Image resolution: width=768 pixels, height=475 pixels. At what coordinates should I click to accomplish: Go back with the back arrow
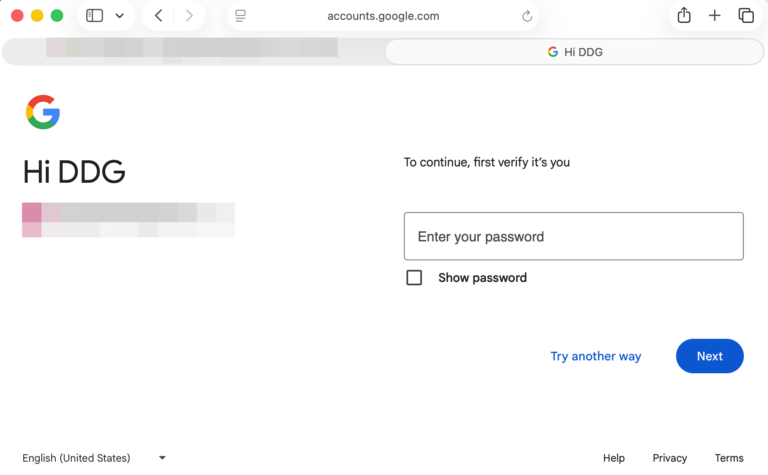(158, 16)
